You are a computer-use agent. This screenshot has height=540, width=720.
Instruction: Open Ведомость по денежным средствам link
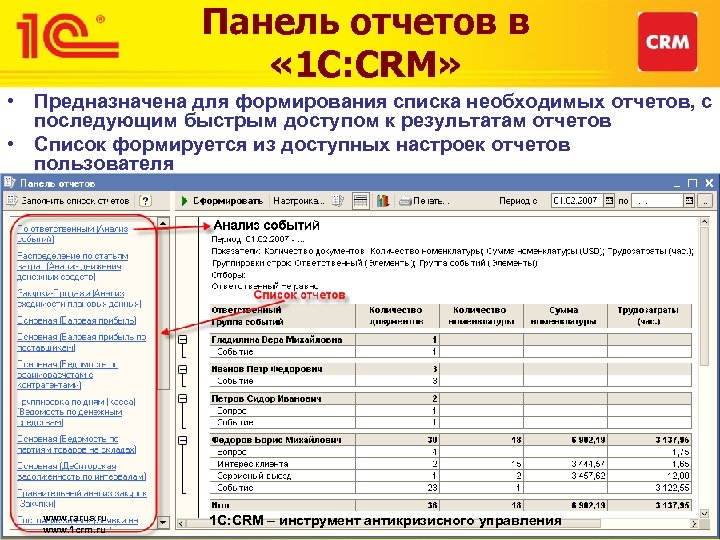click(76, 412)
